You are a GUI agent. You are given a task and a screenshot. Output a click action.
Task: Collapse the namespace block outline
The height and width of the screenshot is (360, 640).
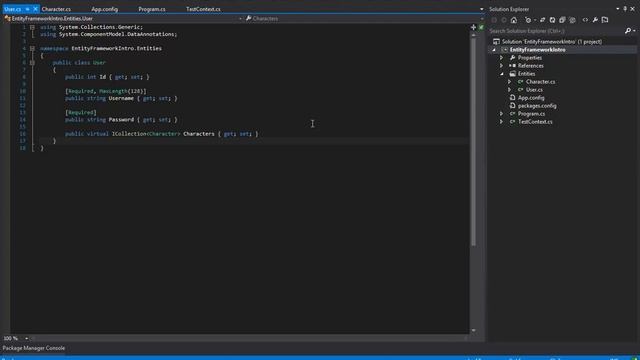(32, 48)
